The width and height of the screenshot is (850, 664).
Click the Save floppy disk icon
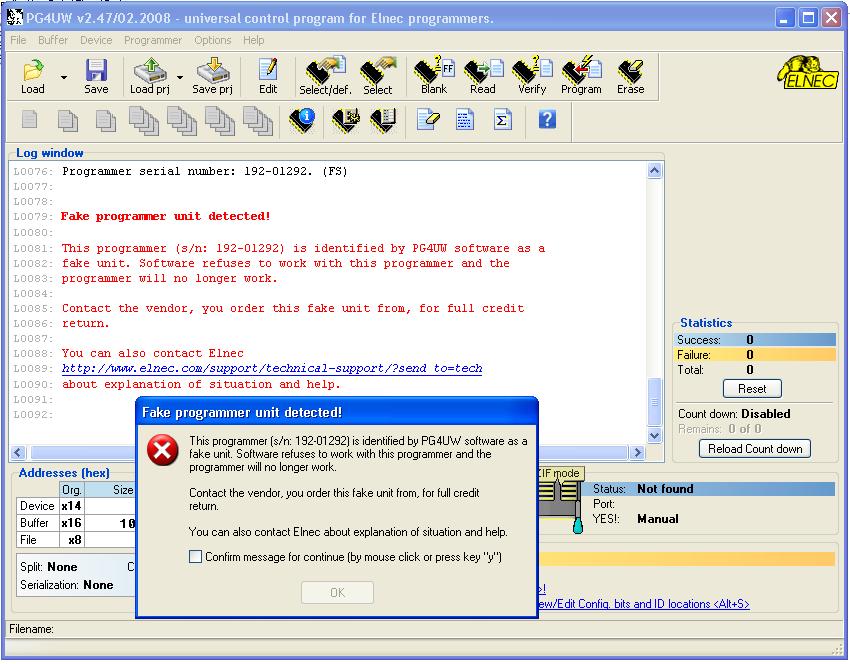(96, 76)
